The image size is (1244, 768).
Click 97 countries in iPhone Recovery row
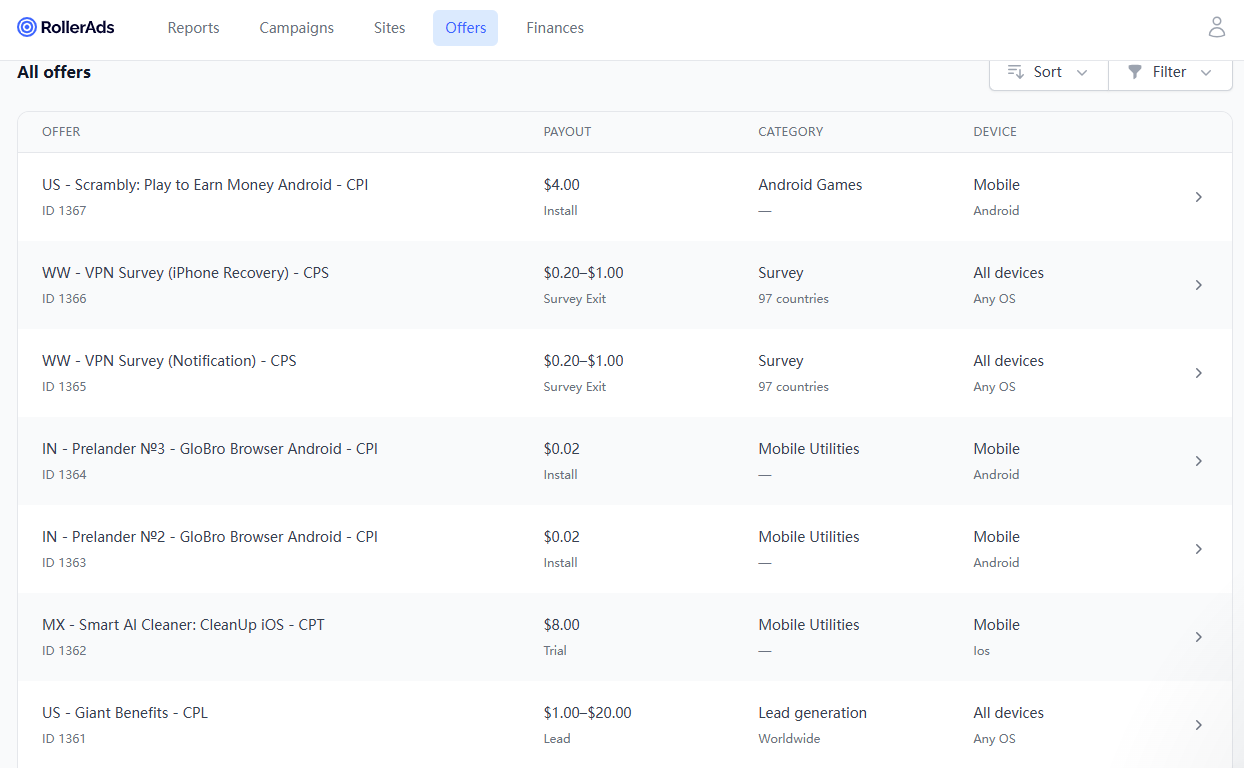click(x=794, y=299)
